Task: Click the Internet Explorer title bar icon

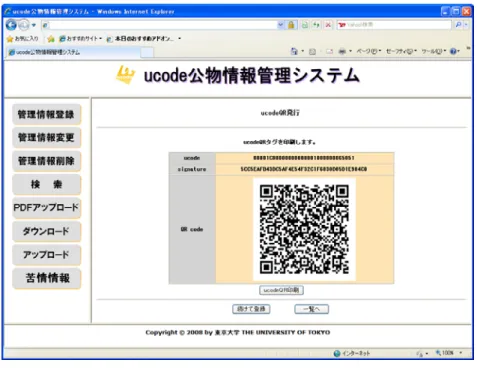Action: pyautogui.click(x=8, y=12)
